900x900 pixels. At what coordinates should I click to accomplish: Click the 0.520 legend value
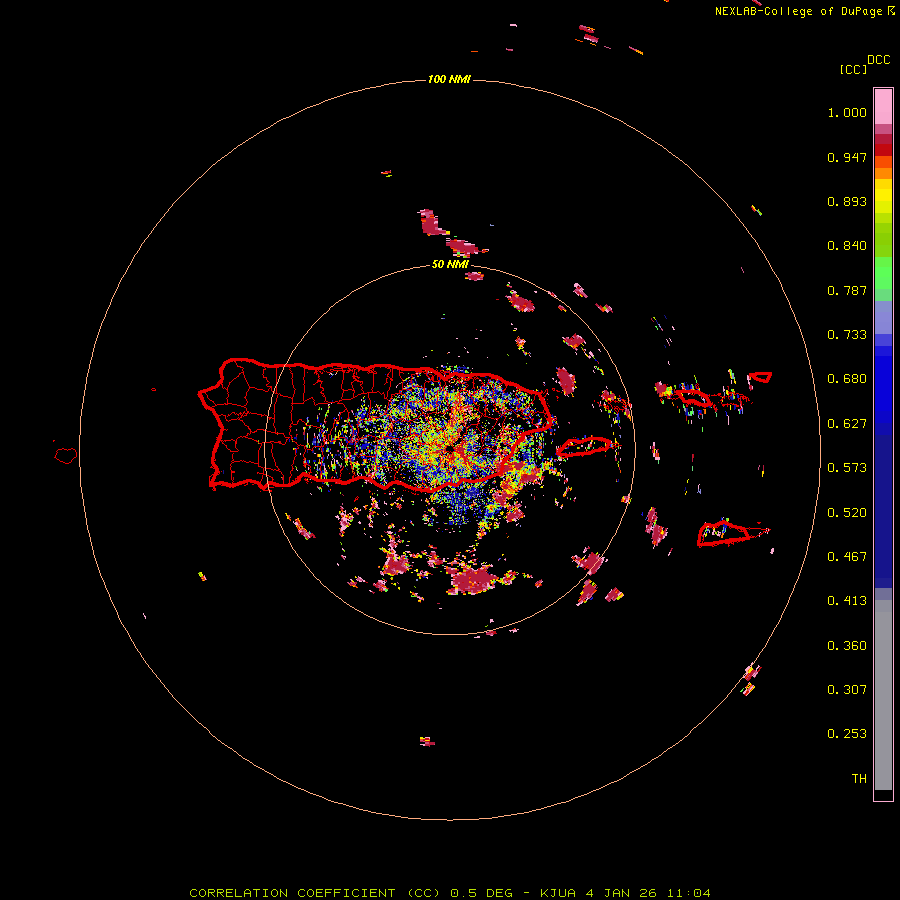pyautogui.click(x=847, y=513)
